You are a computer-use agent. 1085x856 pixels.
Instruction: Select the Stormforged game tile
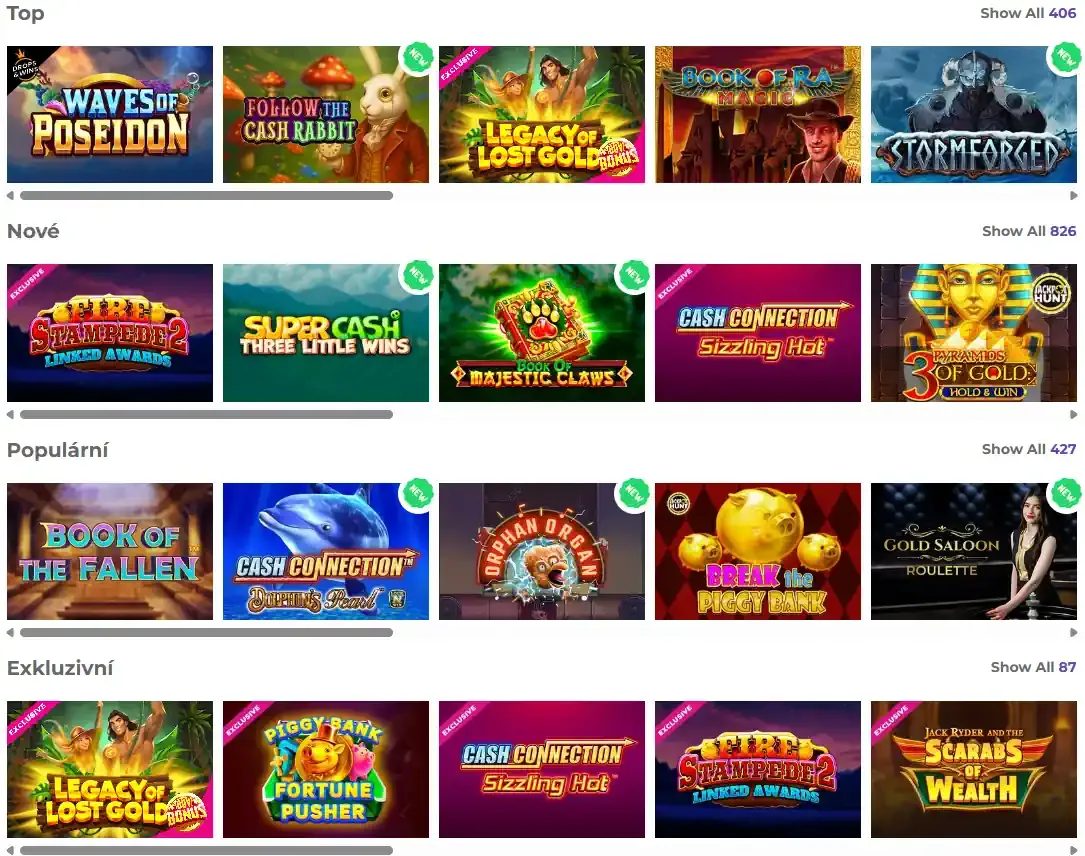974,114
